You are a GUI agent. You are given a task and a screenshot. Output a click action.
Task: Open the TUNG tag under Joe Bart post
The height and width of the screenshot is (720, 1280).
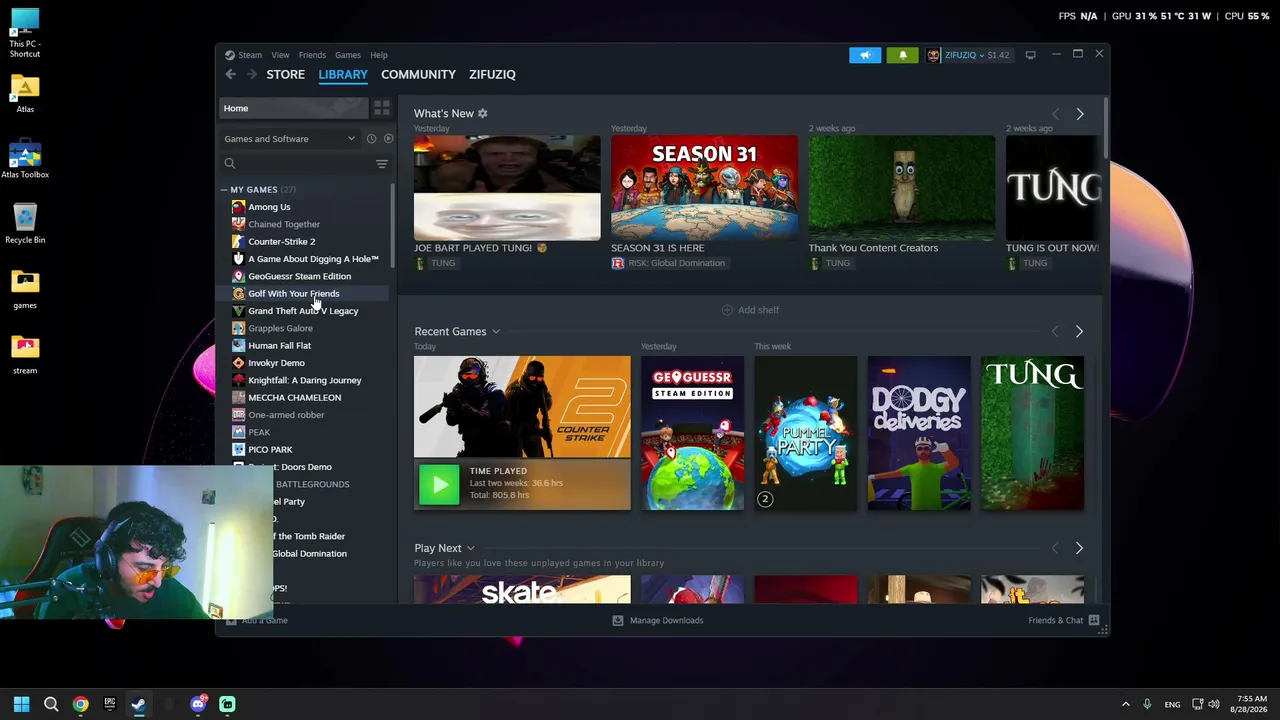click(x=436, y=263)
